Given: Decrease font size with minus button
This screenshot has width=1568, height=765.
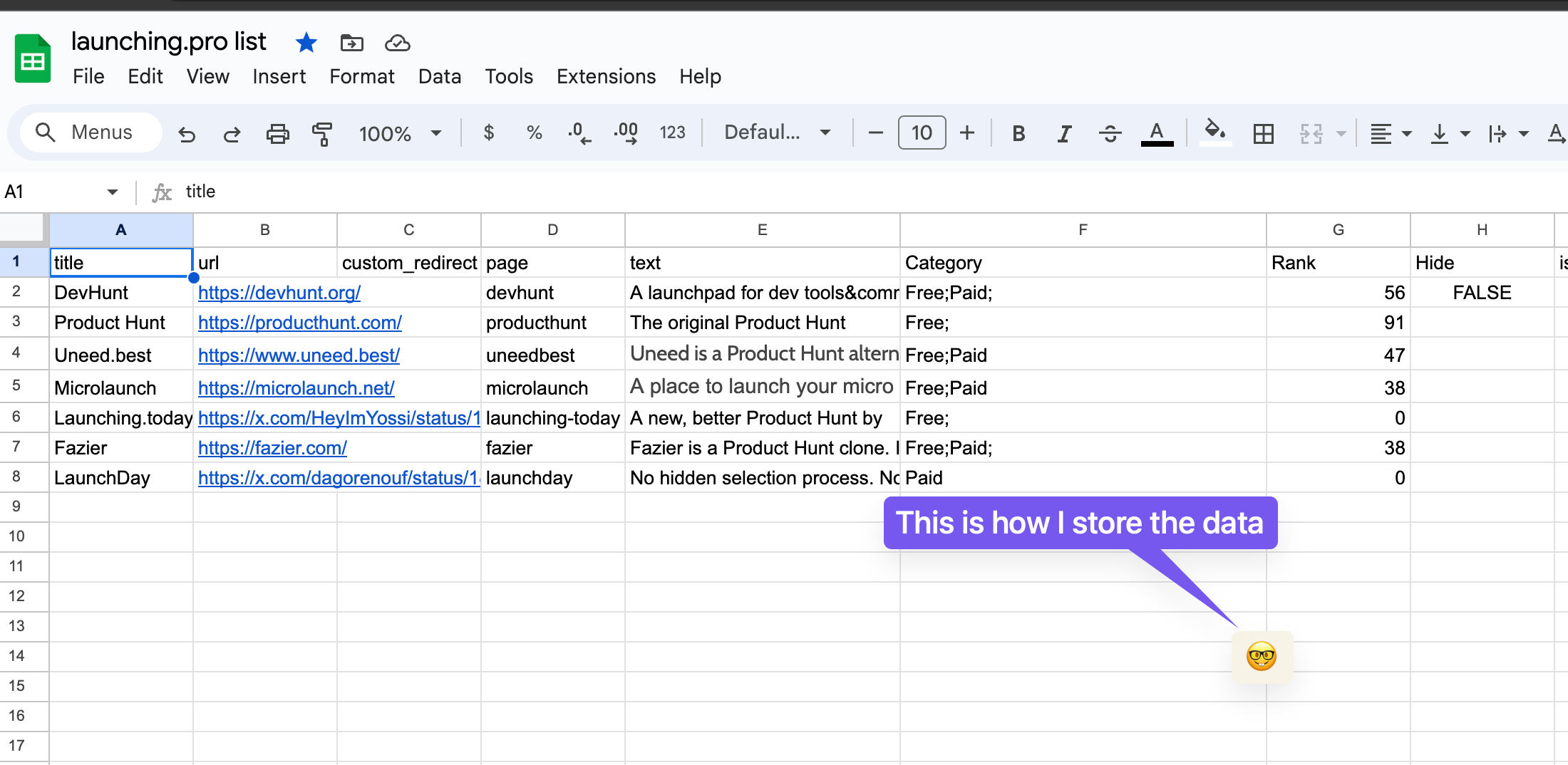Looking at the screenshot, I should click(876, 132).
